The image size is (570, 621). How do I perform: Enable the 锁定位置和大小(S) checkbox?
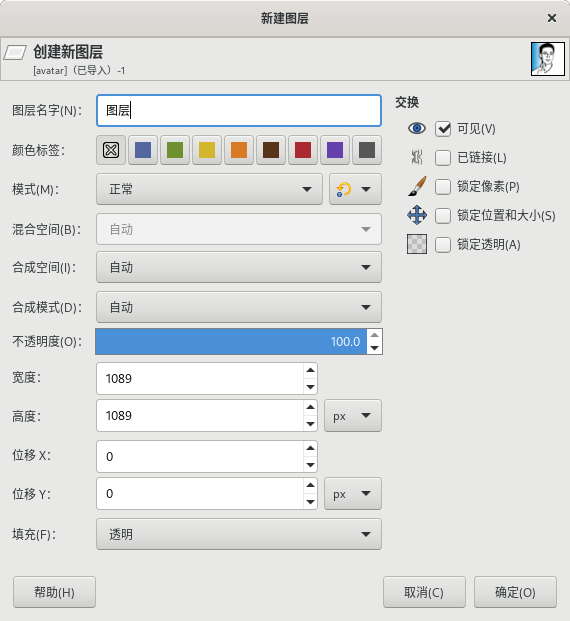(x=443, y=215)
